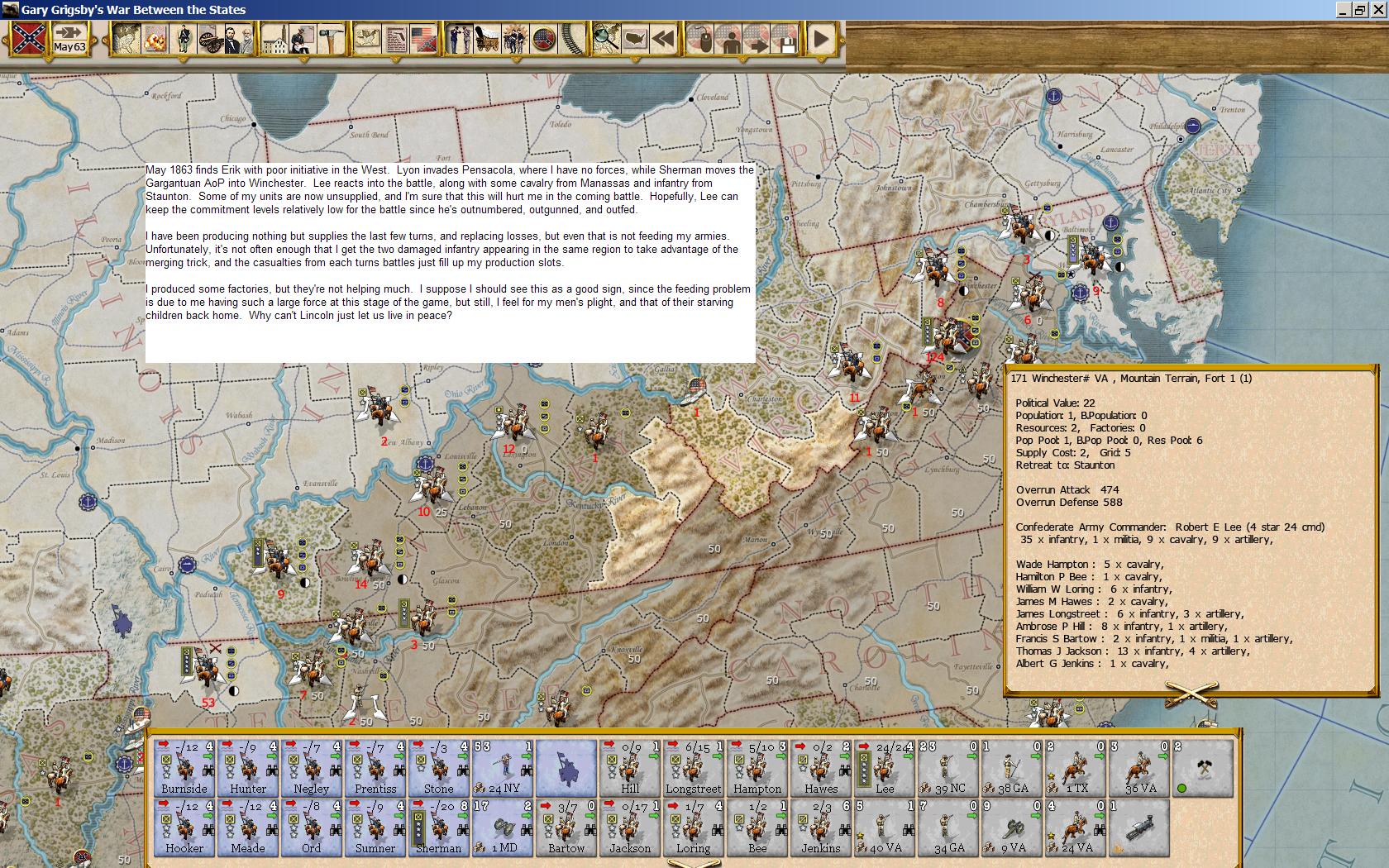Click the hammer production icon

[331, 39]
